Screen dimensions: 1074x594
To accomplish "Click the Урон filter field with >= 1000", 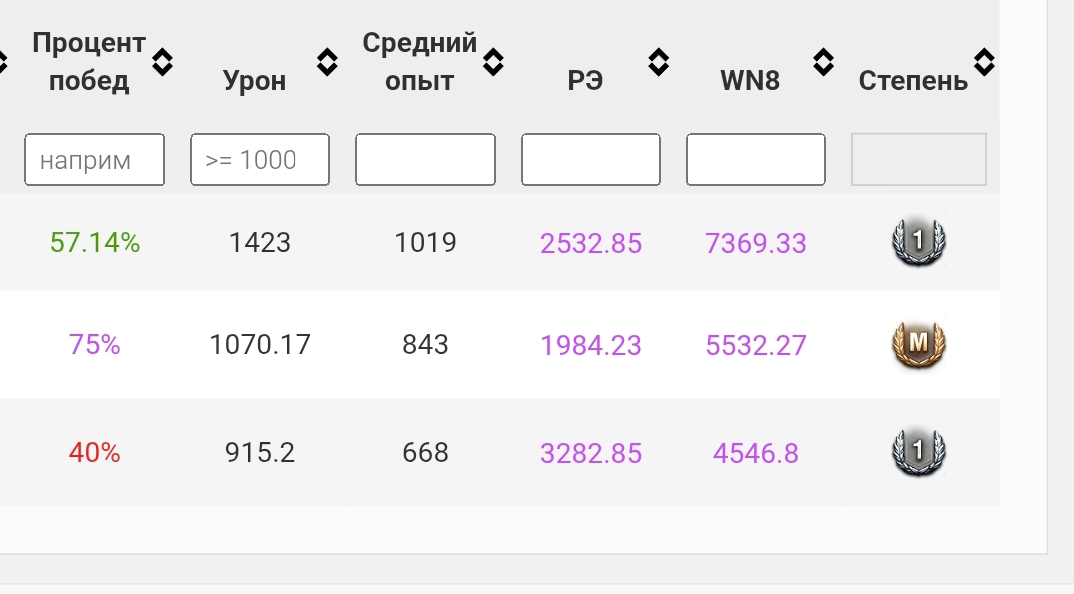I will point(260,160).
